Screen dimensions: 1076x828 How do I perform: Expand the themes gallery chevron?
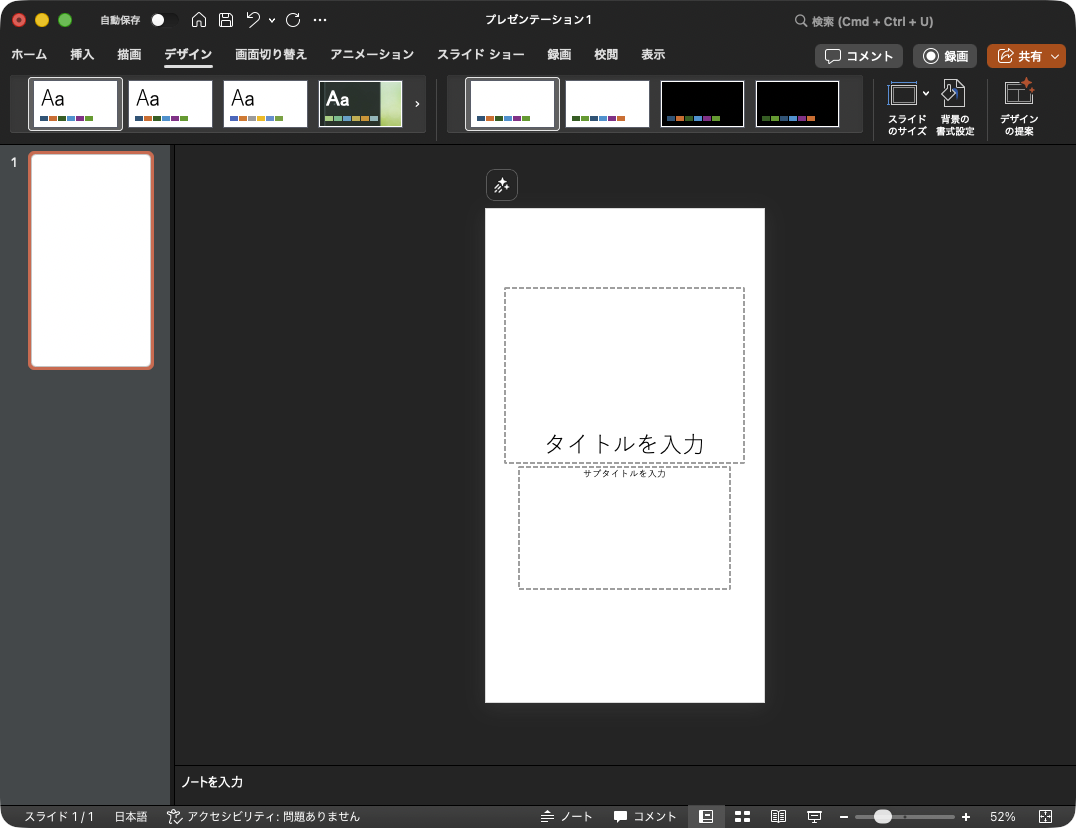(x=417, y=103)
